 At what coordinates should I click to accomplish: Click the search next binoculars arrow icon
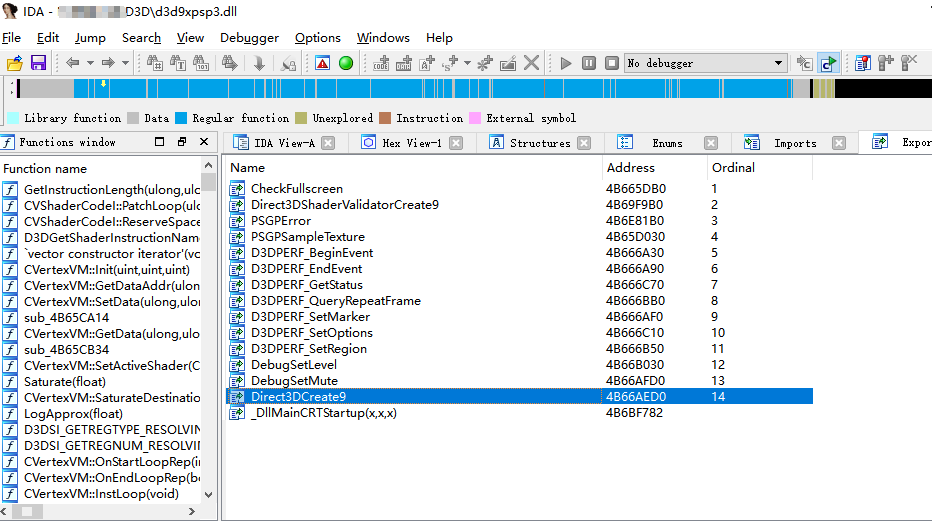pyautogui.click(x=229, y=63)
